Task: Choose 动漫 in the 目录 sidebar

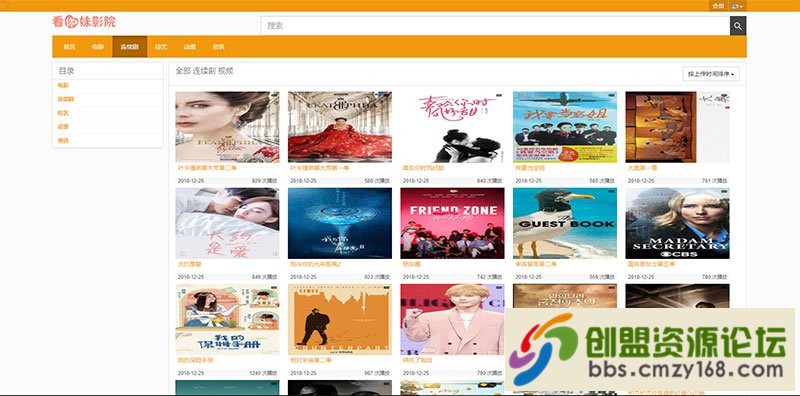Action: pyautogui.click(x=63, y=127)
